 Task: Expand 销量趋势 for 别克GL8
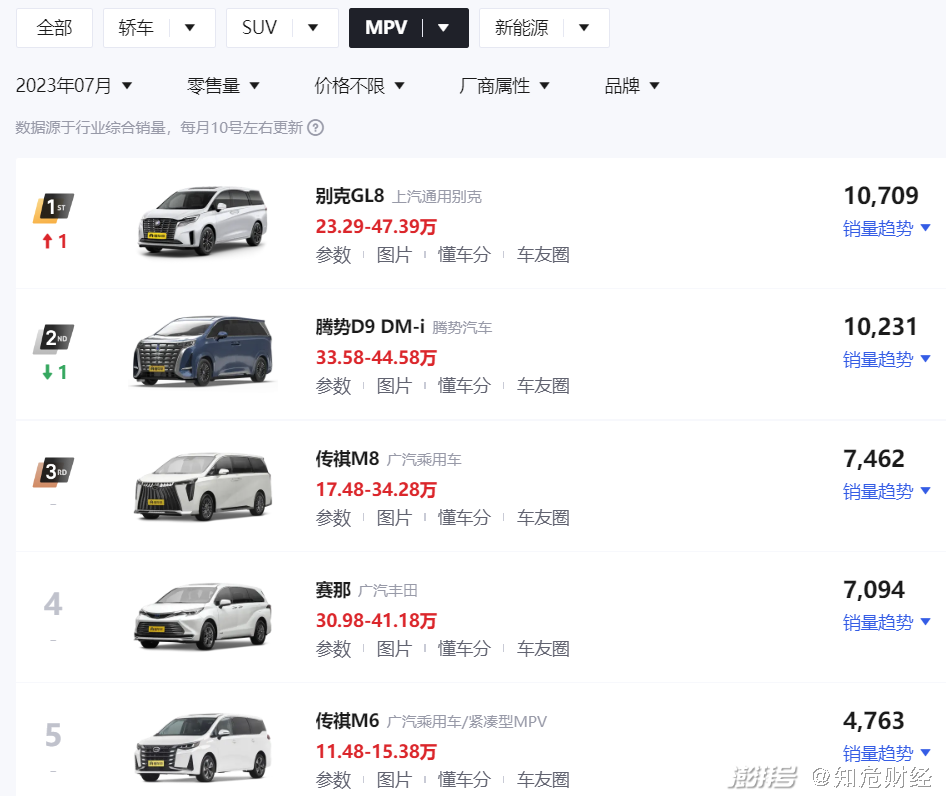click(886, 228)
